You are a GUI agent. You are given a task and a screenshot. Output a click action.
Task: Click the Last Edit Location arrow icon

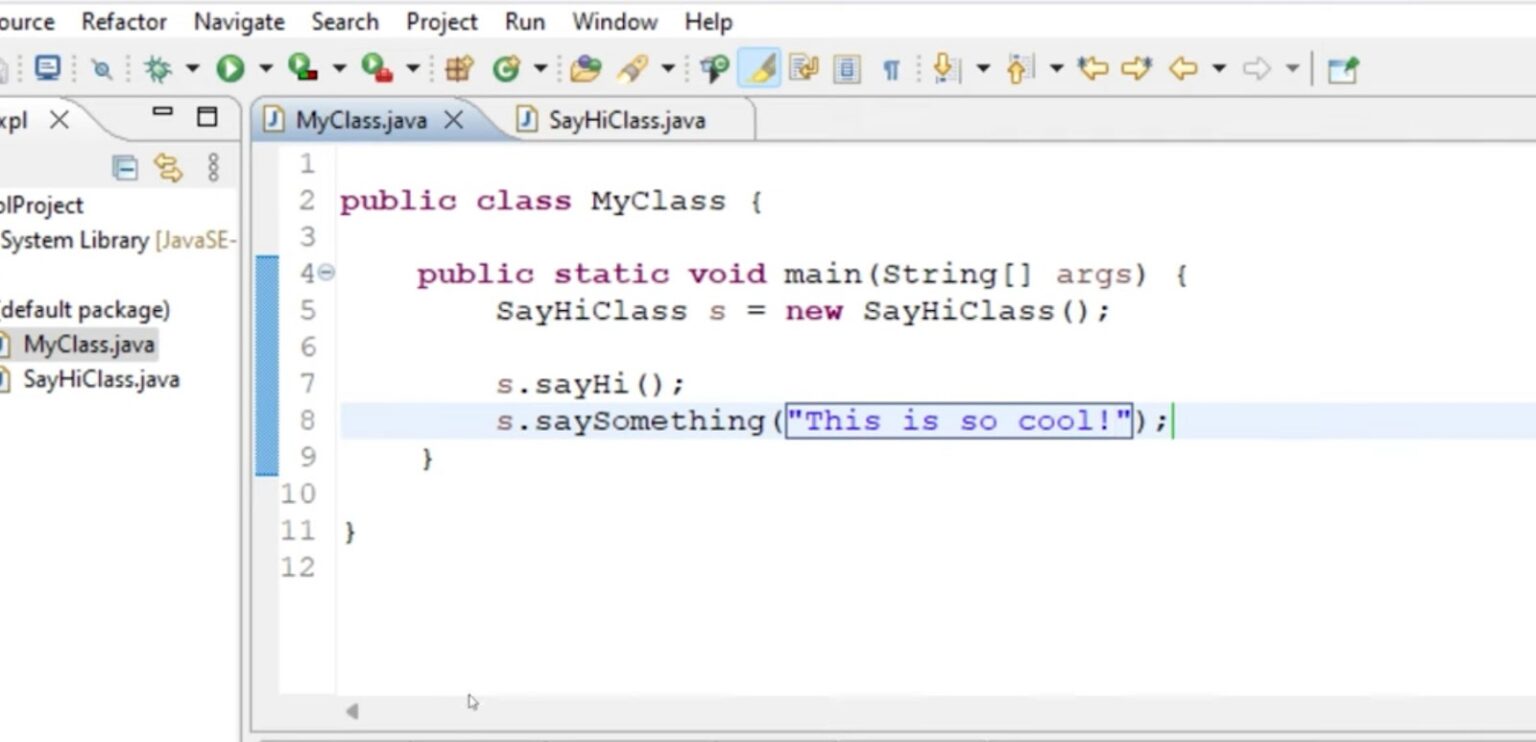point(1094,68)
